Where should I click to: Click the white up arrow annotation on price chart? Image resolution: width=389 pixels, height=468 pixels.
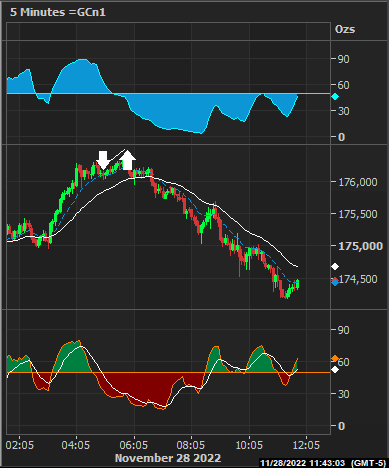[x=127, y=160]
